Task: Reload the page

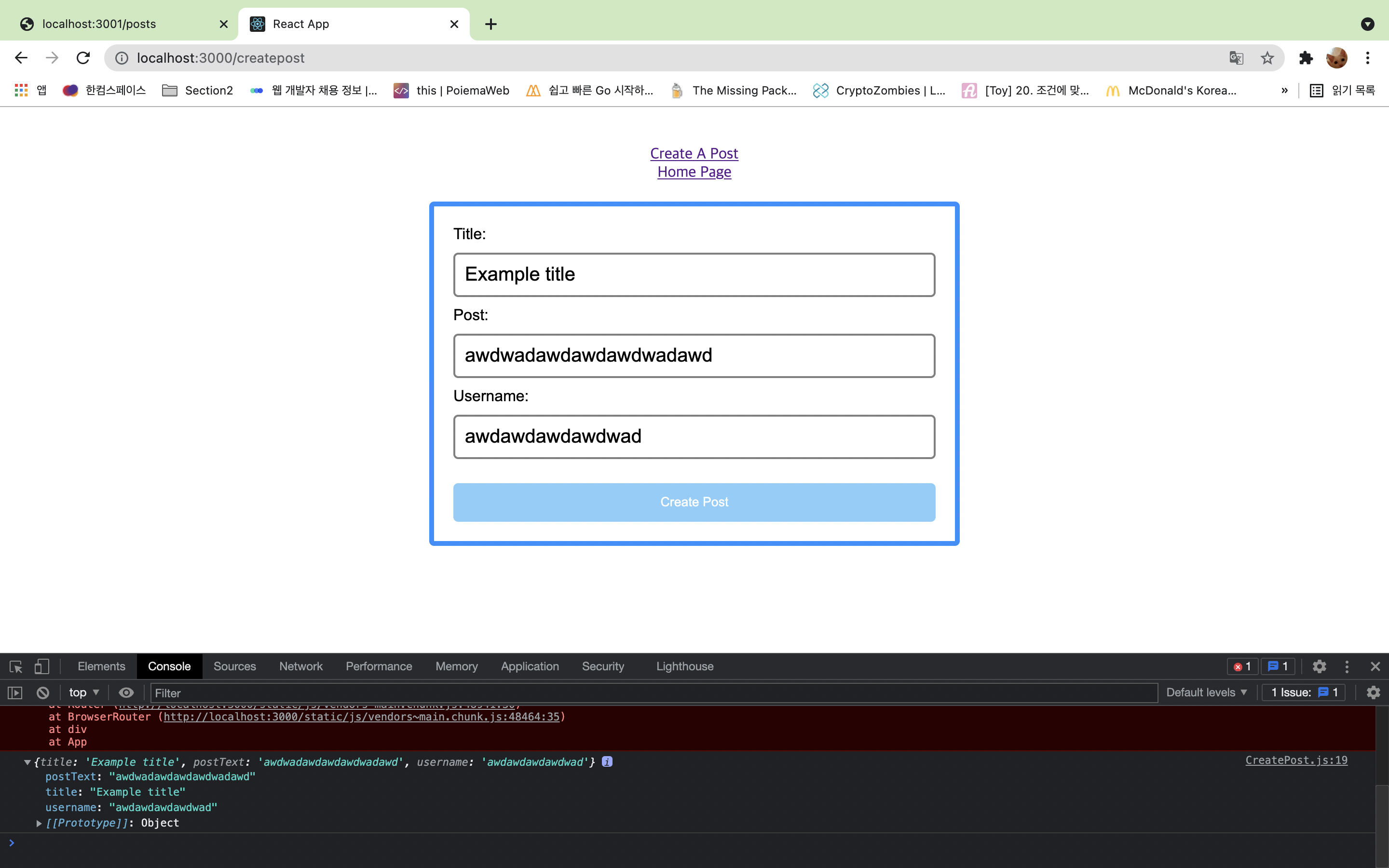Action: 83,58
